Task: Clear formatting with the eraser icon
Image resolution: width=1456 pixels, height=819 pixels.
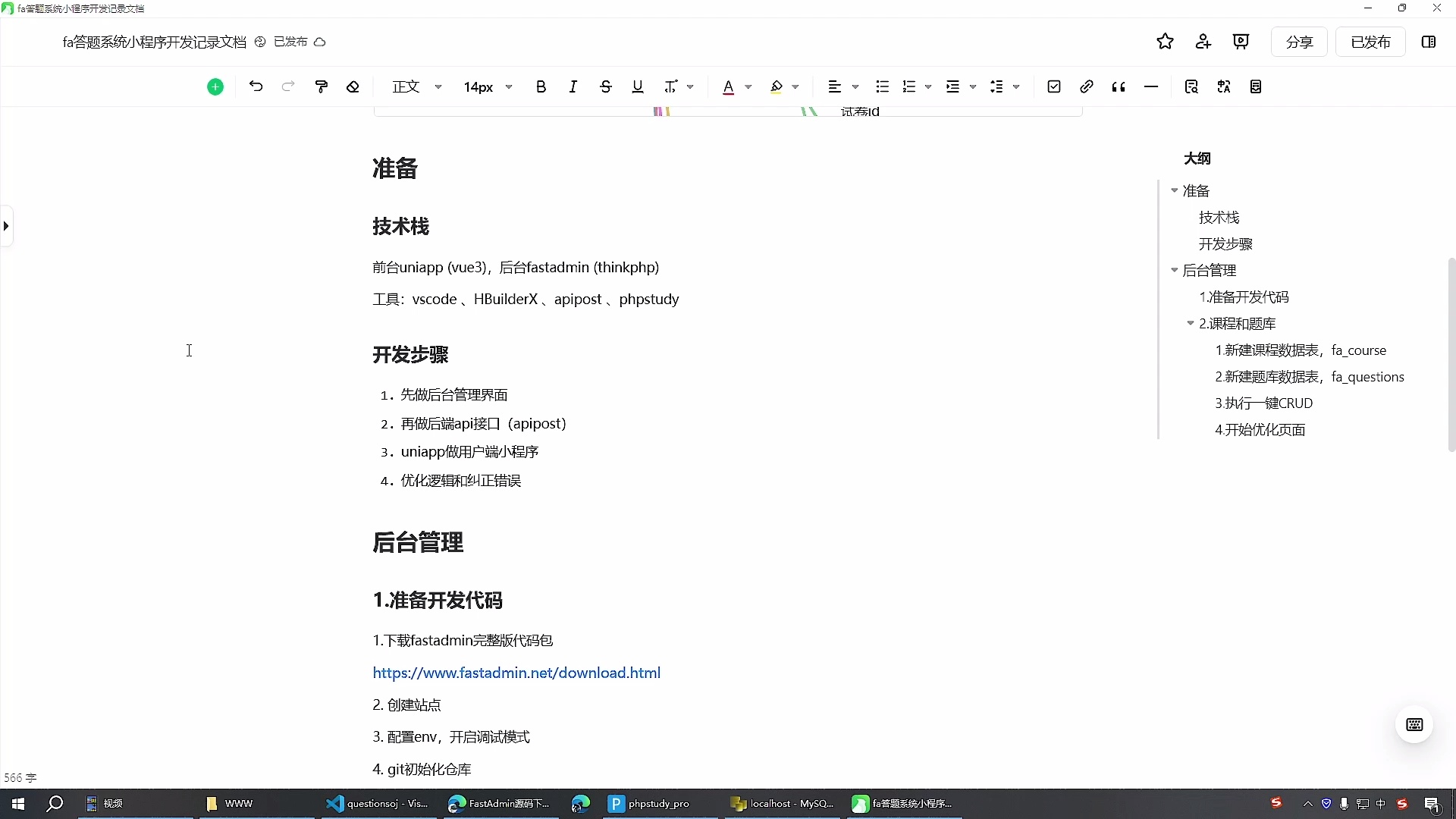Action: pyautogui.click(x=353, y=86)
